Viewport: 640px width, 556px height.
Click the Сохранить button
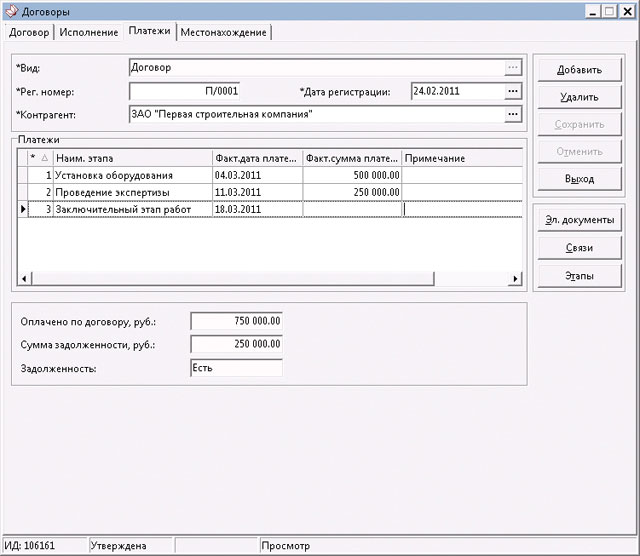coord(579,124)
